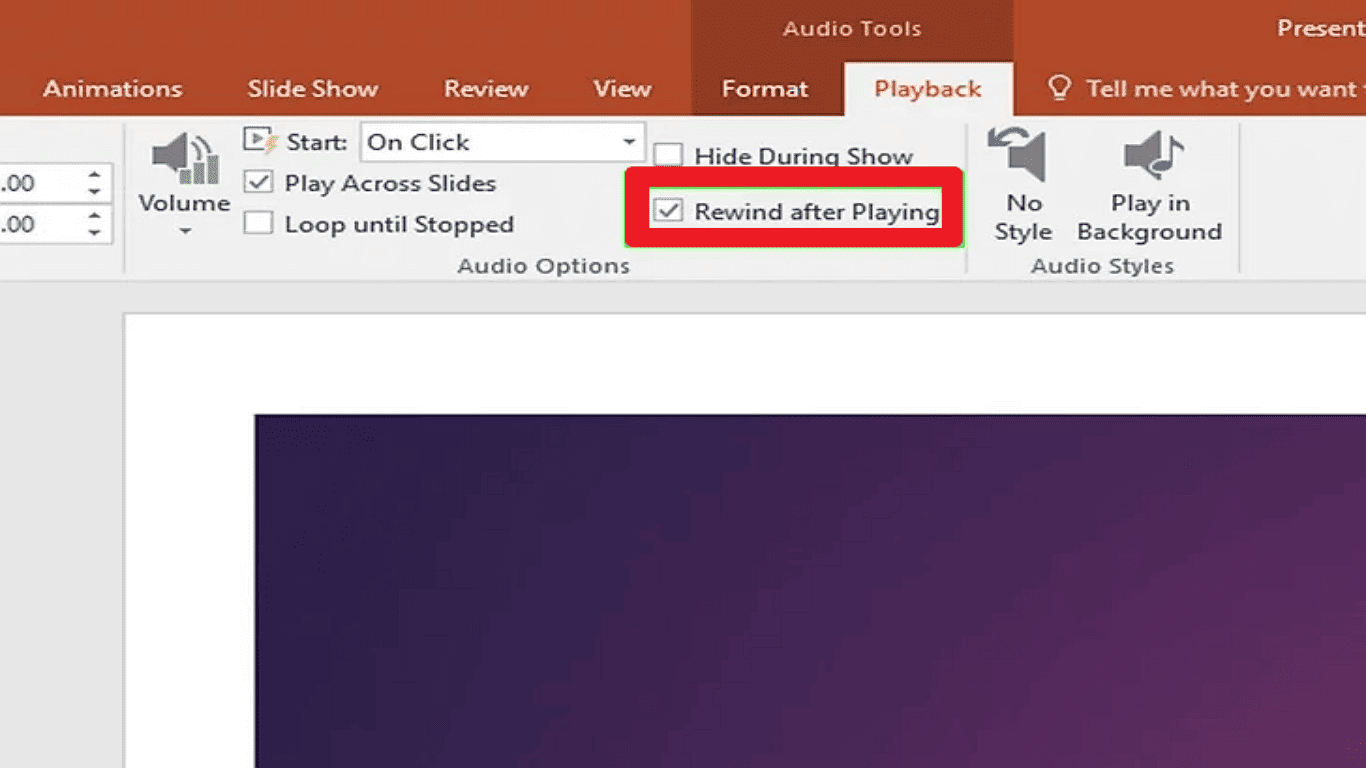Select the View tab
This screenshot has width=1366, height=768.
click(622, 89)
